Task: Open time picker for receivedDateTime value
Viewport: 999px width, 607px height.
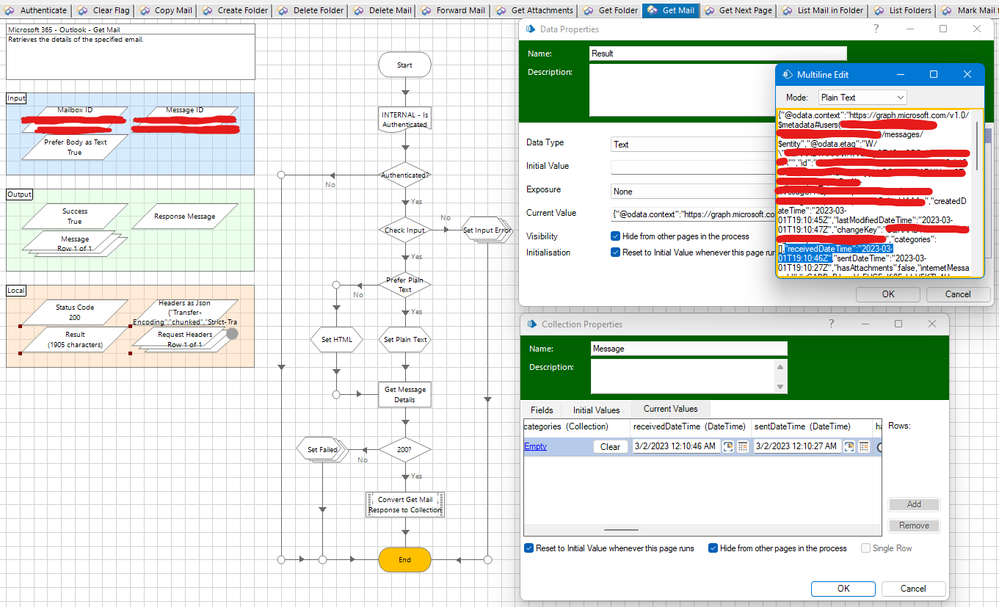Action: [x=728, y=446]
